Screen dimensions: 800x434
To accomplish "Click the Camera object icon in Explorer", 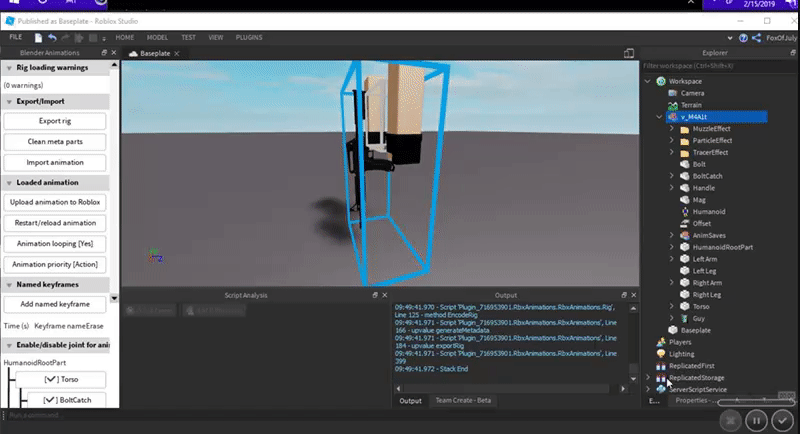I will pyautogui.click(x=673, y=93).
